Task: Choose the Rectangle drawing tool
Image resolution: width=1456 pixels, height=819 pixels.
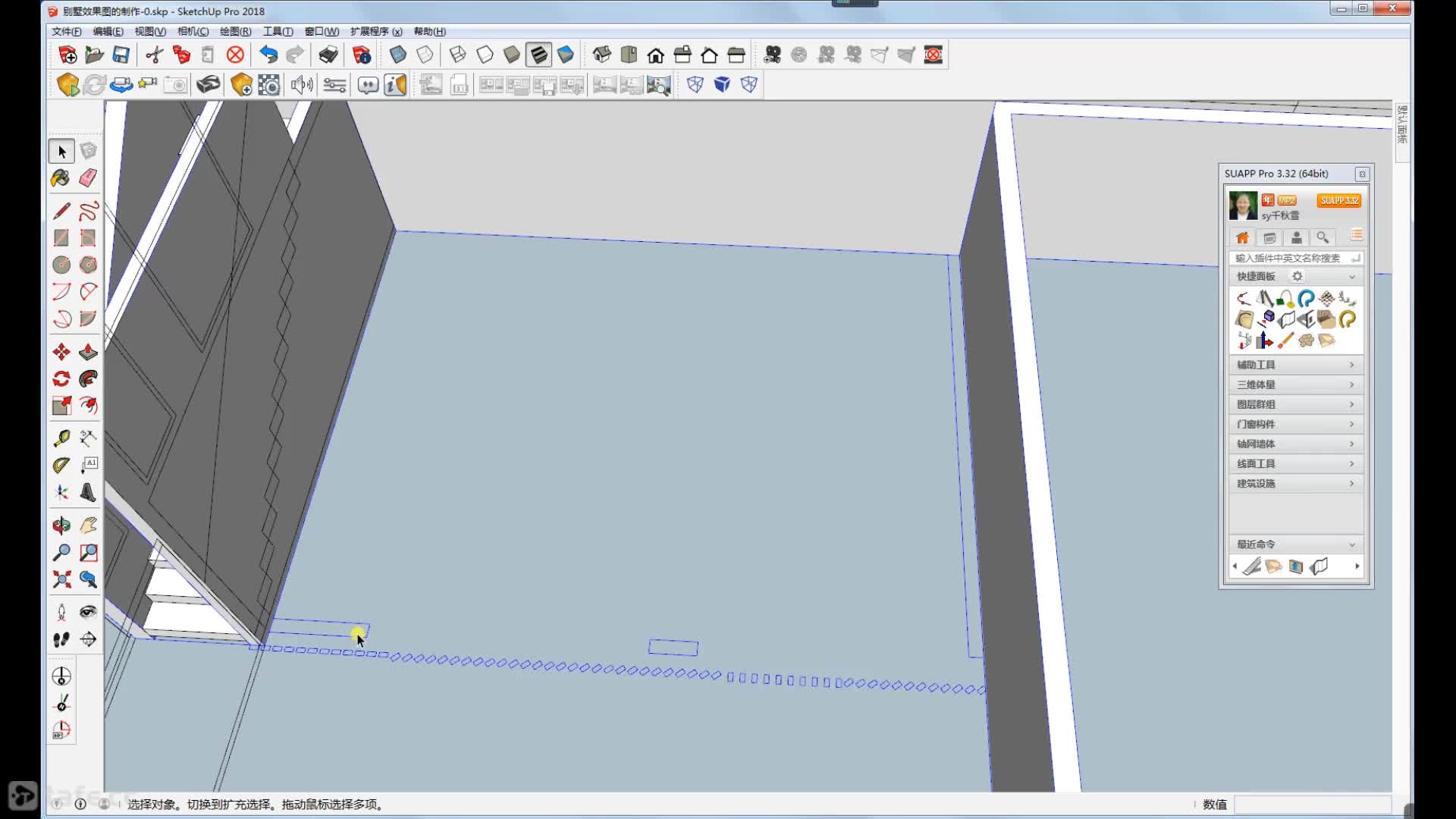Action: pyautogui.click(x=61, y=238)
